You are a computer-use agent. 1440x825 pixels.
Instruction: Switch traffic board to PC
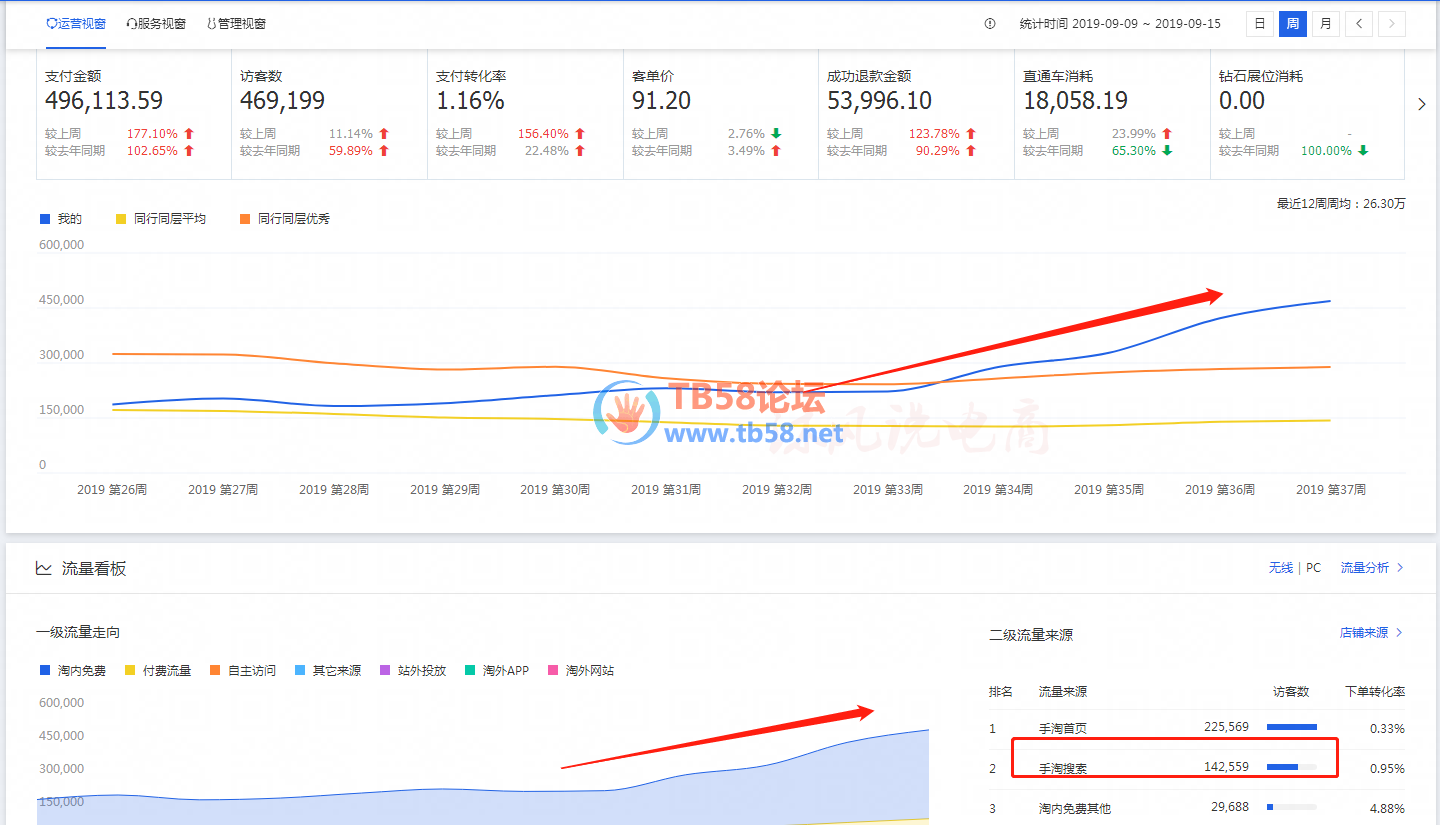tap(1313, 568)
